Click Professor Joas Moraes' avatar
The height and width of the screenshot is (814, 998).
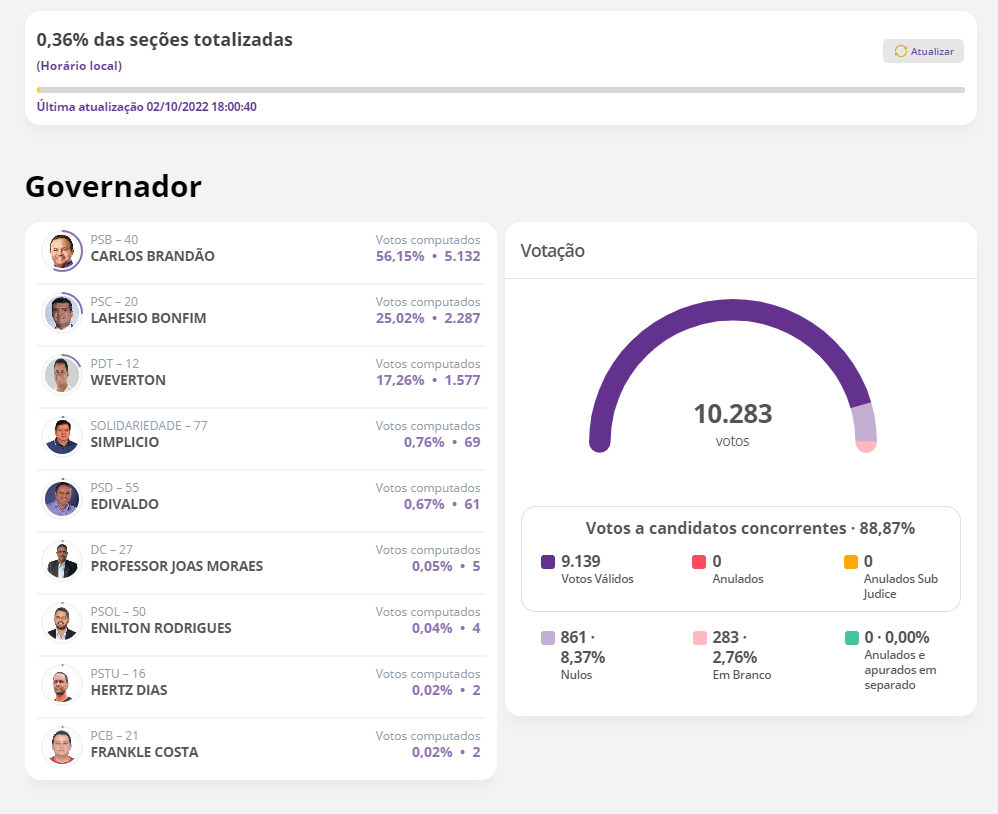tap(62, 561)
